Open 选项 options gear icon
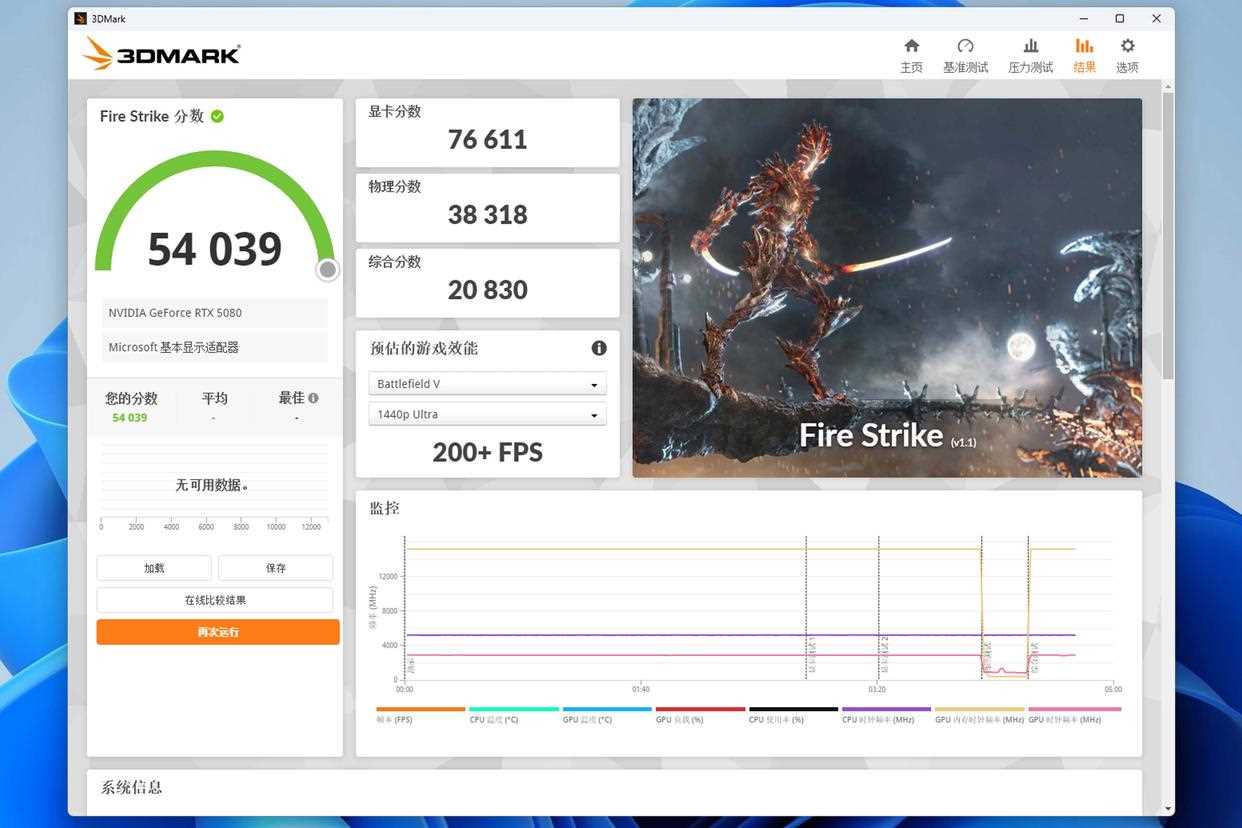1242x828 pixels. pyautogui.click(x=1127, y=47)
